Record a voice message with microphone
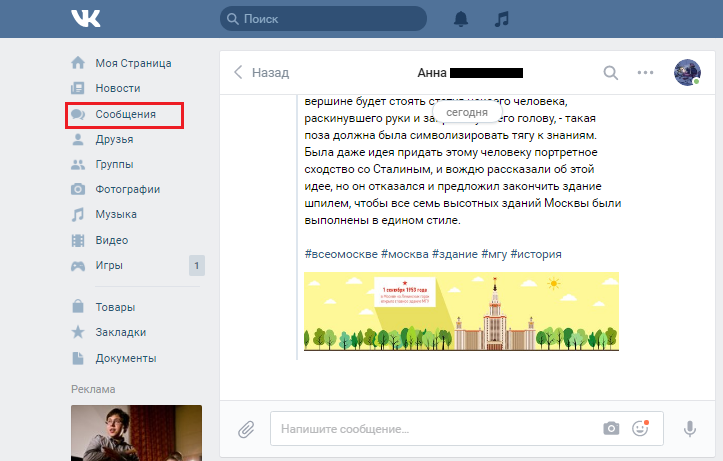The height and width of the screenshot is (461, 723). pyautogui.click(x=689, y=429)
